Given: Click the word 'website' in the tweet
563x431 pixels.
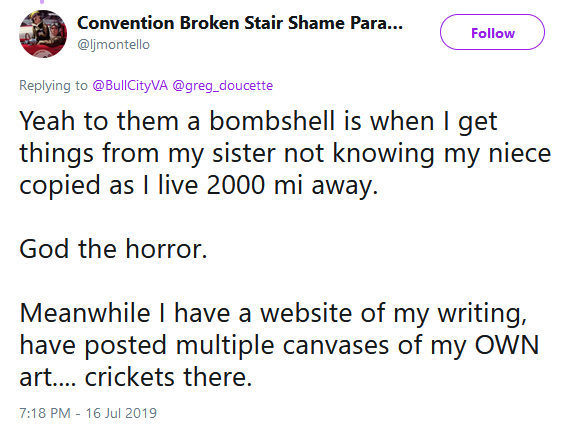Looking at the screenshot, I should tap(306, 313).
